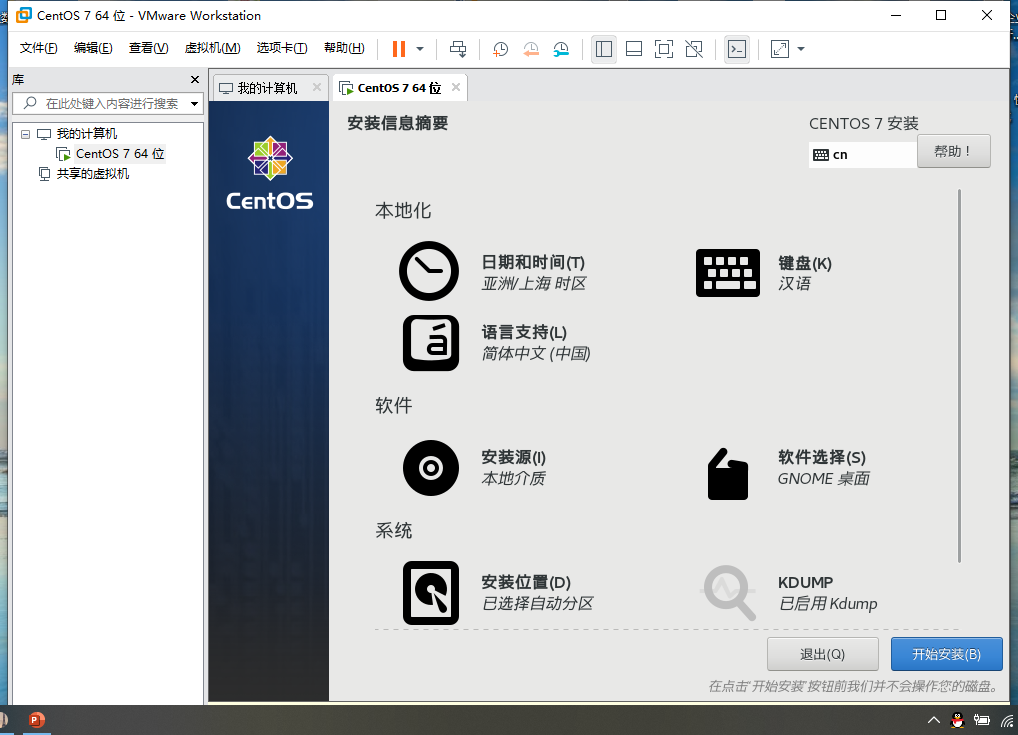
Task: Click the 键盘(K) label
Action: (805, 263)
